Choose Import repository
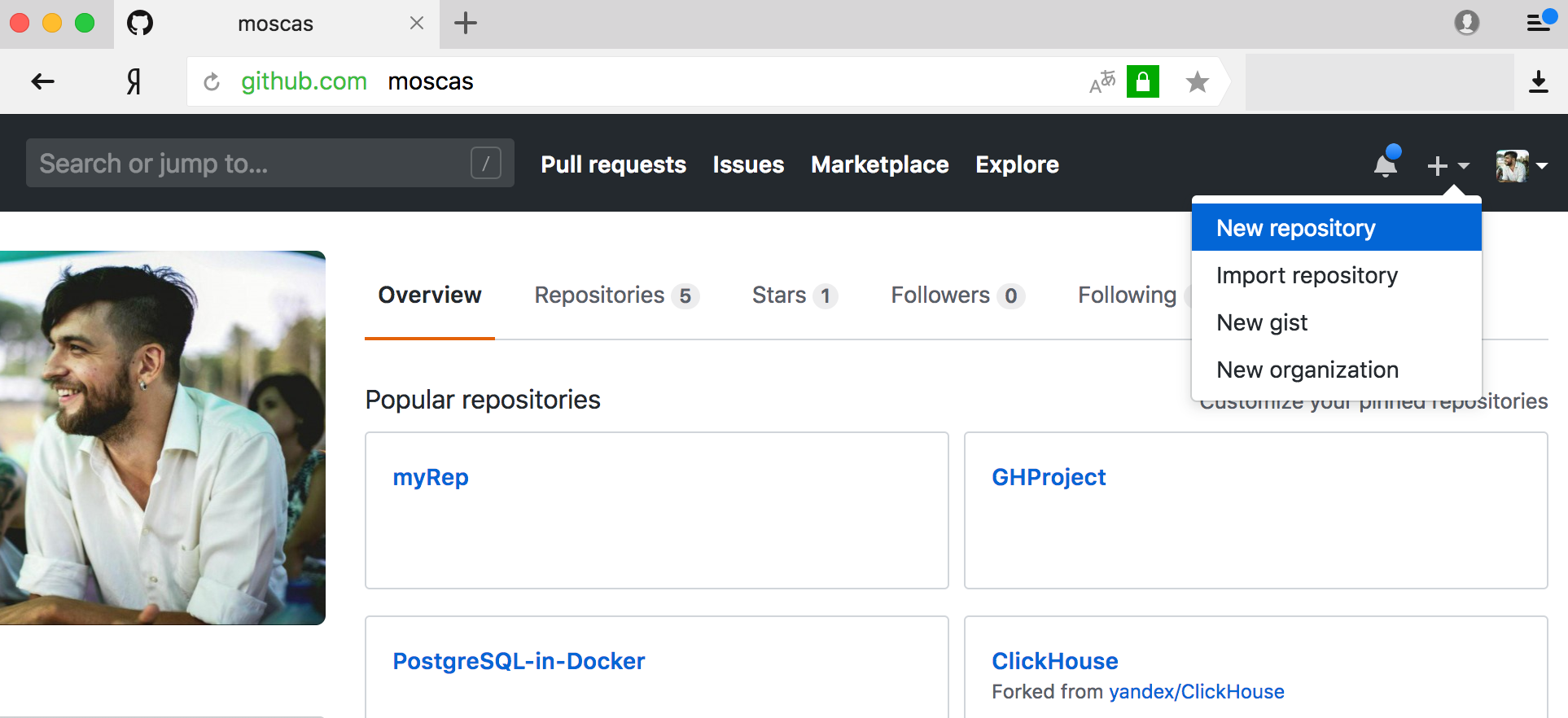The image size is (1568, 718). 1337,275
